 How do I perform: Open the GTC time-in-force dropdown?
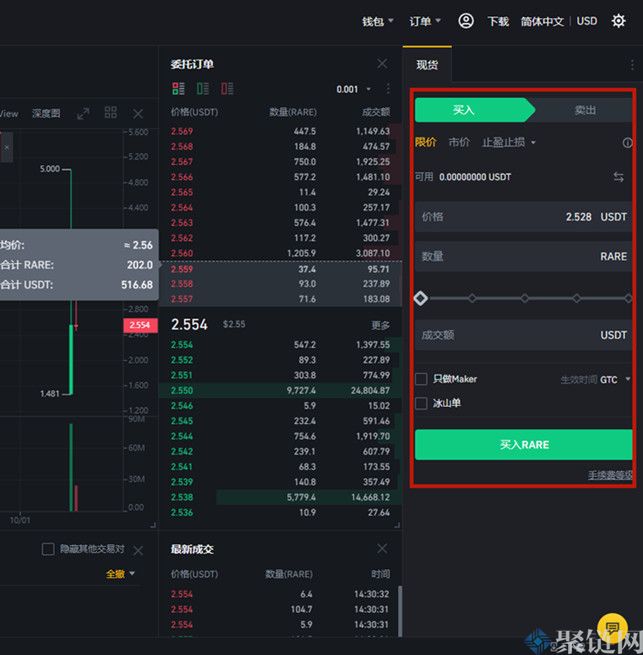[x=615, y=380]
